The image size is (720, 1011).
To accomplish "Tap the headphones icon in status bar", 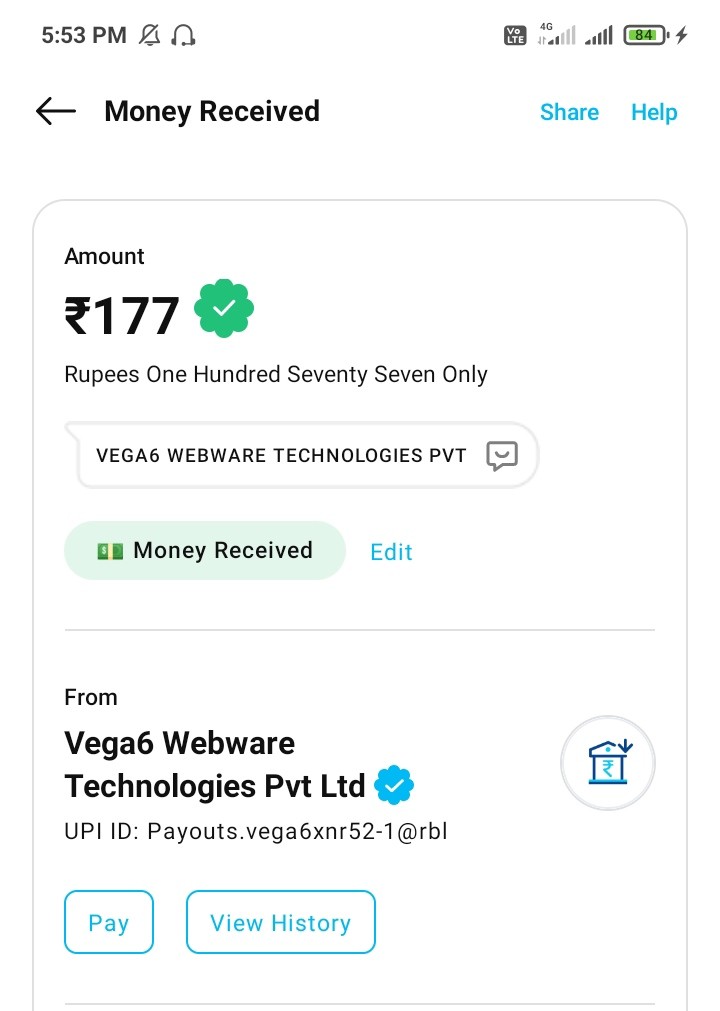I will point(183,36).
